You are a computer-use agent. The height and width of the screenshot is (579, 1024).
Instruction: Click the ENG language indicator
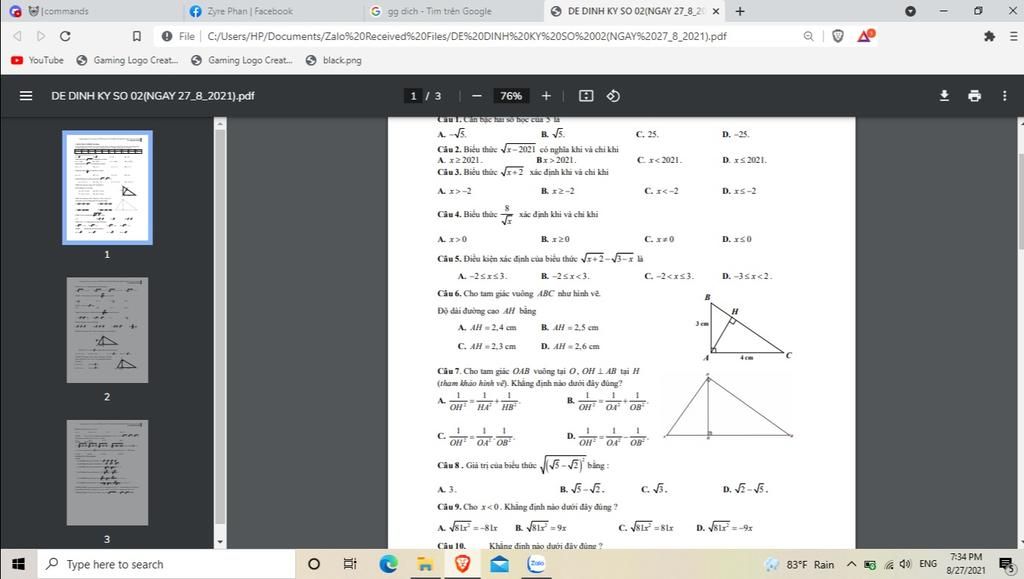(928, 564)
